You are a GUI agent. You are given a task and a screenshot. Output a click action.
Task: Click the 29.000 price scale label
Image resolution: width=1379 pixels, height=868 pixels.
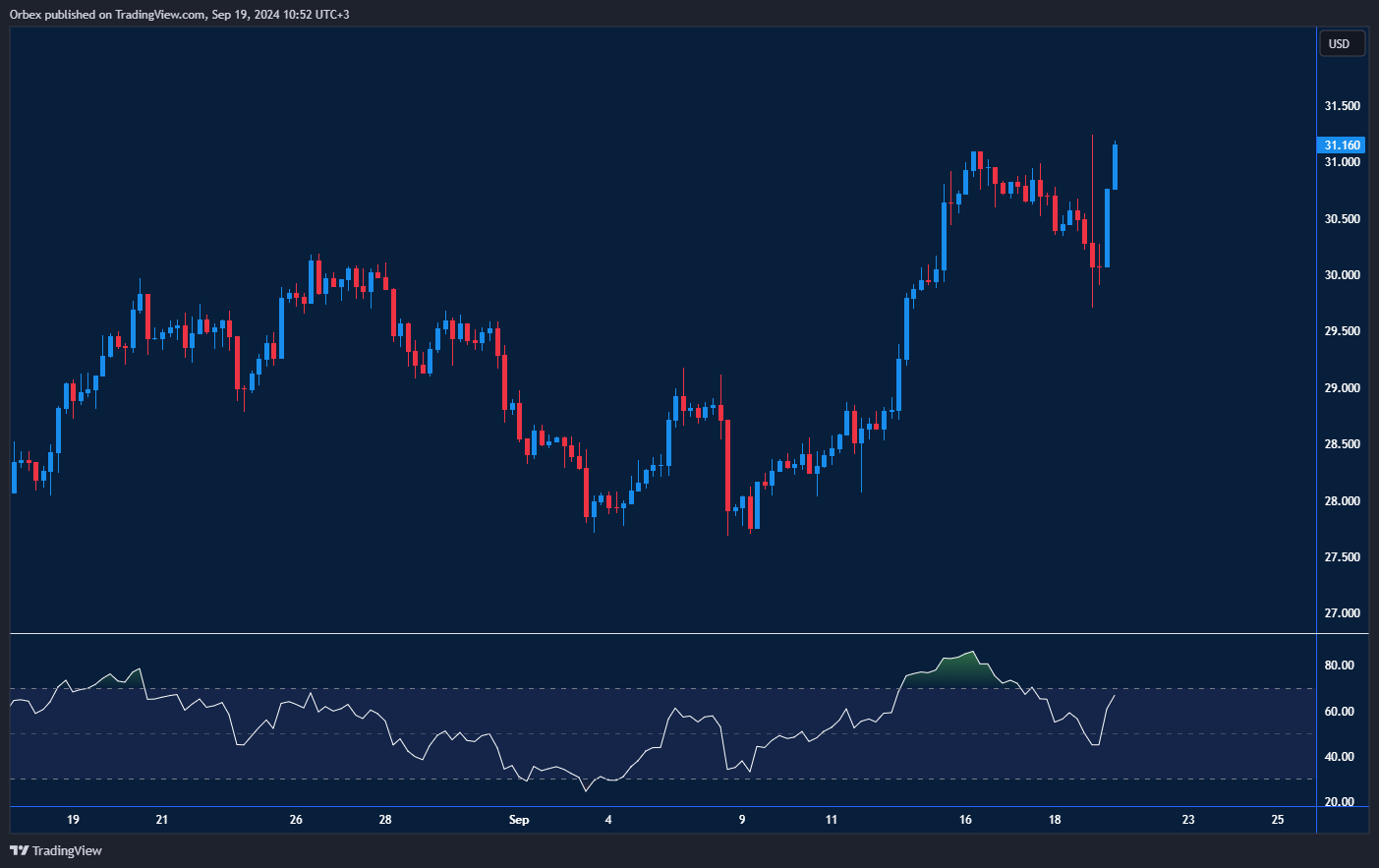click(x=1342, y=388)
